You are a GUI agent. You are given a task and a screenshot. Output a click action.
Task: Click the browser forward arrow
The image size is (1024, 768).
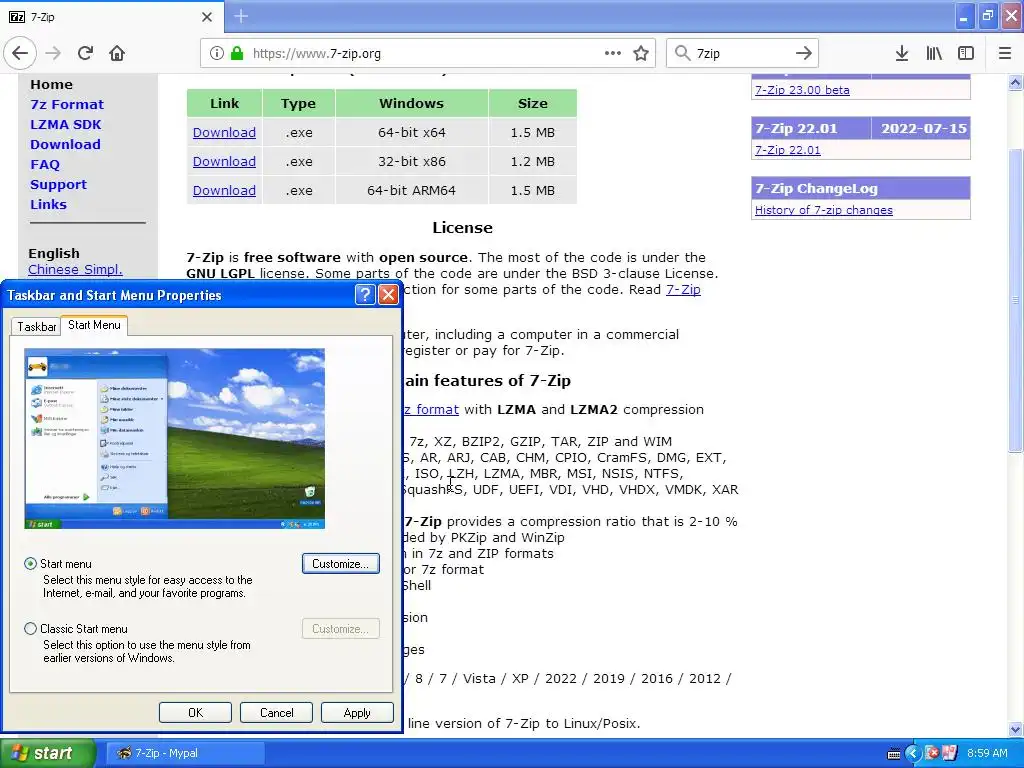(x=53, y=53)
